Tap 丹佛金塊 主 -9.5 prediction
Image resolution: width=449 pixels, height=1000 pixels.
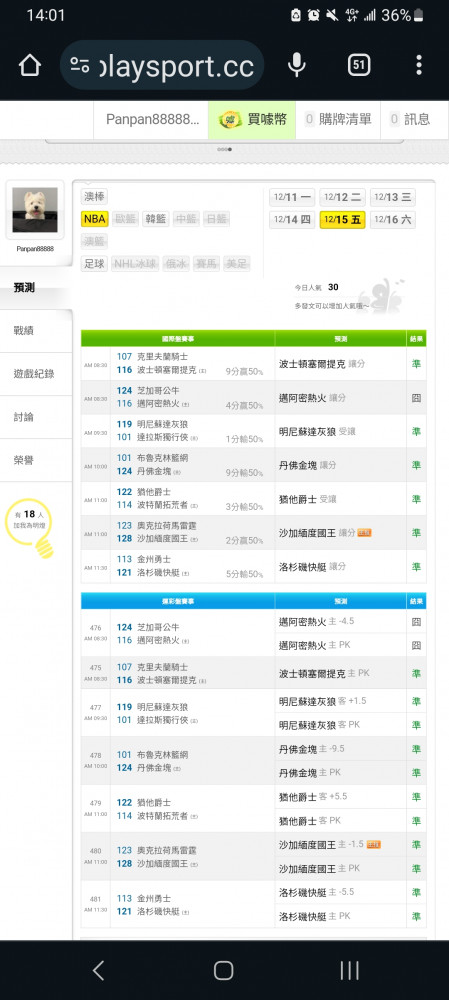click(311, 749)
